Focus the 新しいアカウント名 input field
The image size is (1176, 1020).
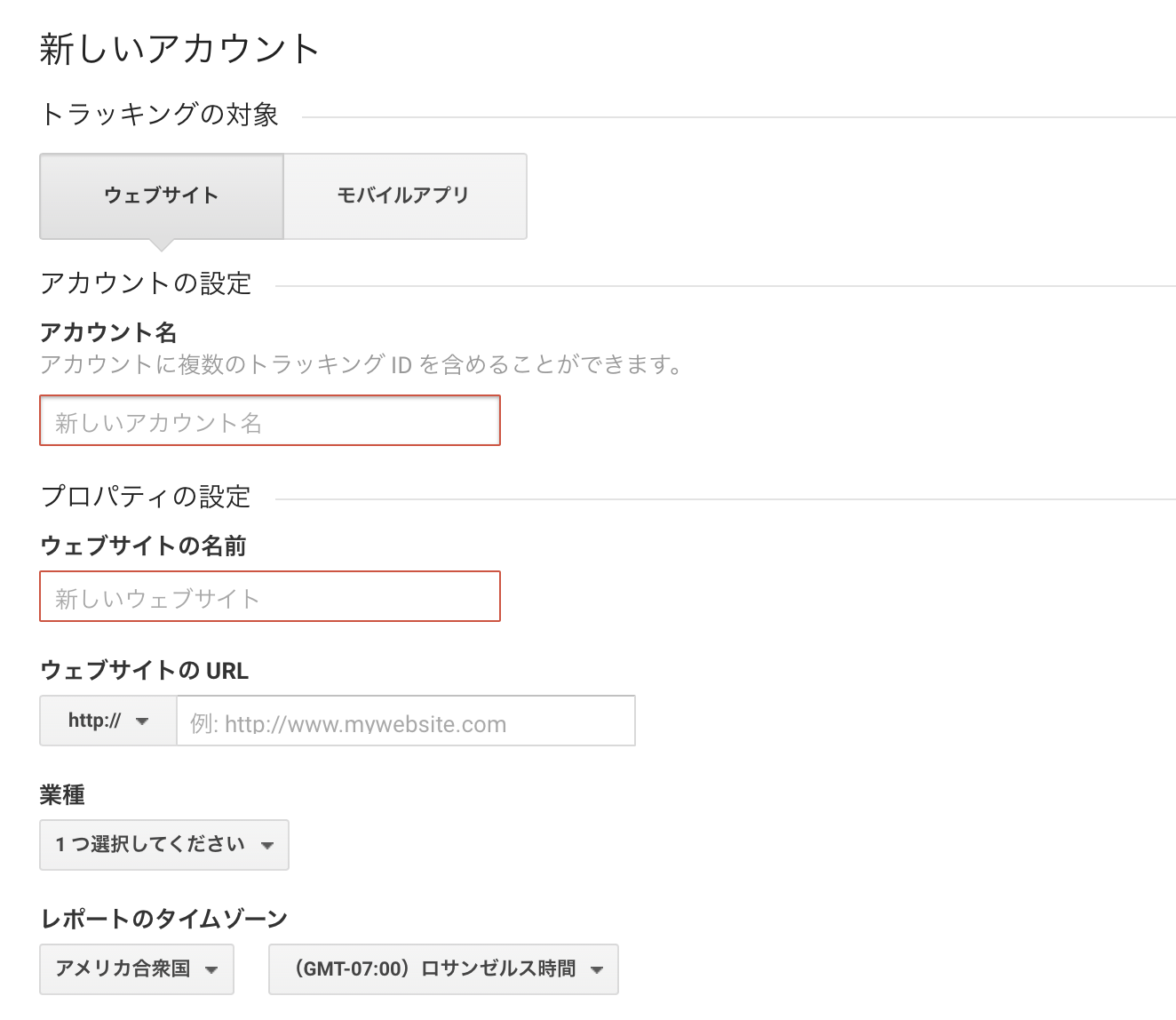(269, 421)
